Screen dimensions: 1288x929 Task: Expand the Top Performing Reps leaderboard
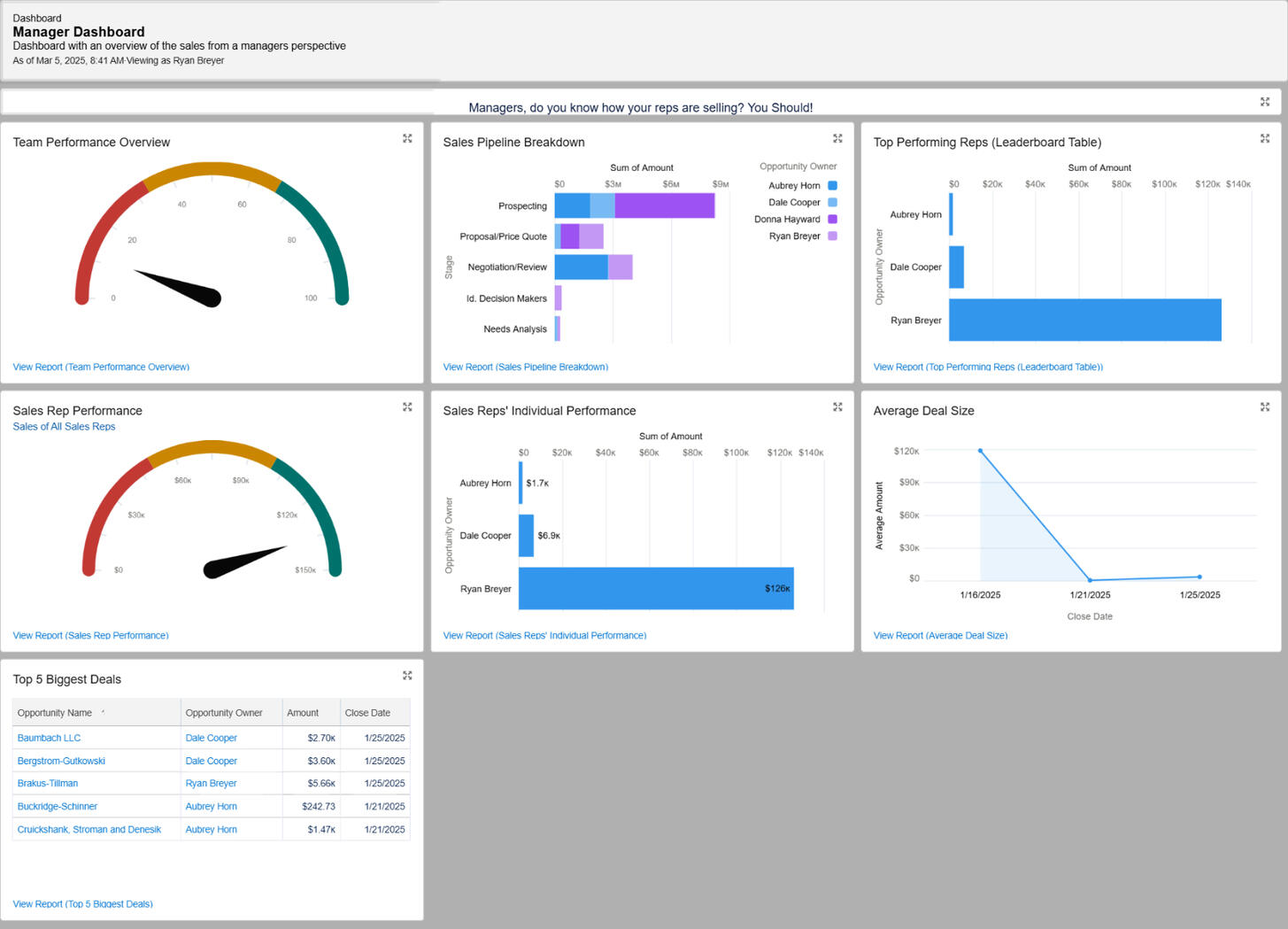tap(1264, 138)
